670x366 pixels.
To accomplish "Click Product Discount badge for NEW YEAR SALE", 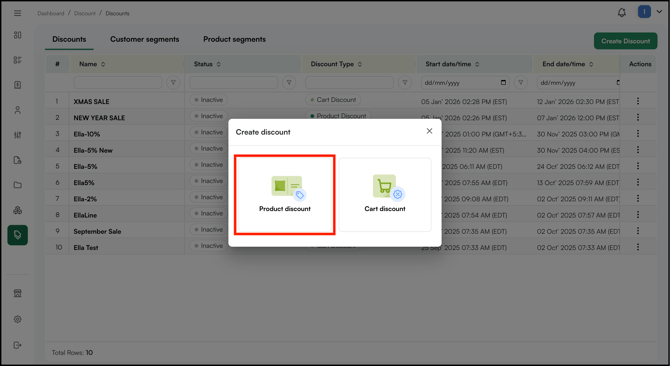I will point(338,116).
